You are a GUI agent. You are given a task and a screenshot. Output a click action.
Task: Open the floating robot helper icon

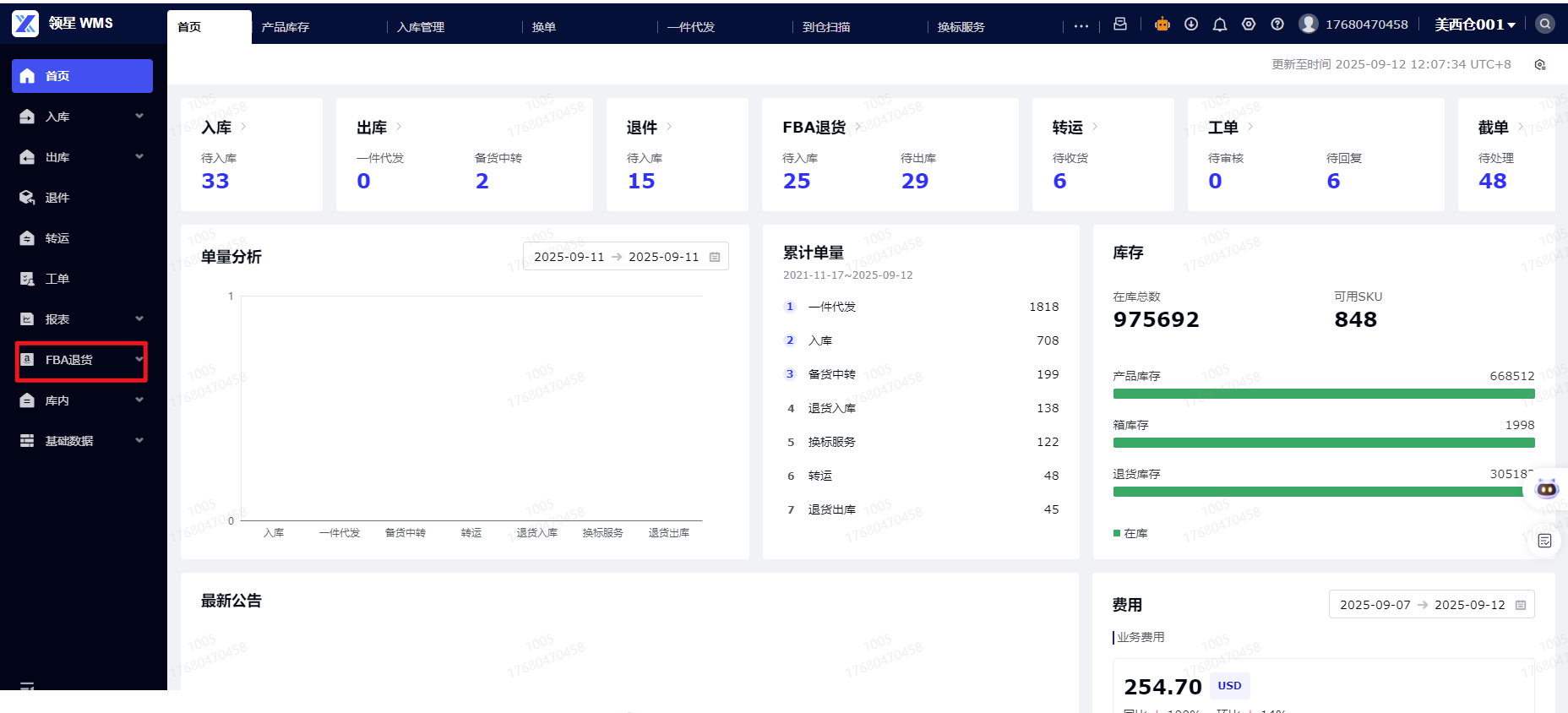pyautogui.click(x=1547, y=488)
